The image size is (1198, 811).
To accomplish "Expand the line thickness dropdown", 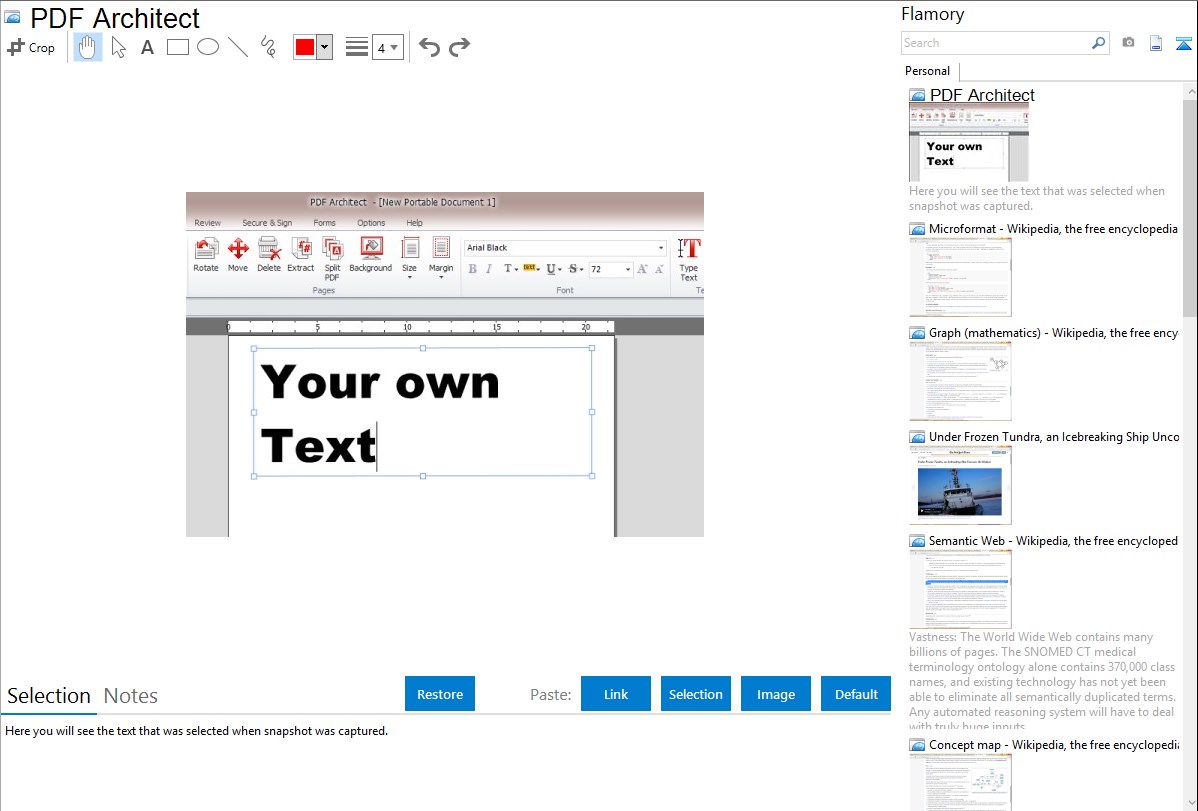I will pos(388,47).
